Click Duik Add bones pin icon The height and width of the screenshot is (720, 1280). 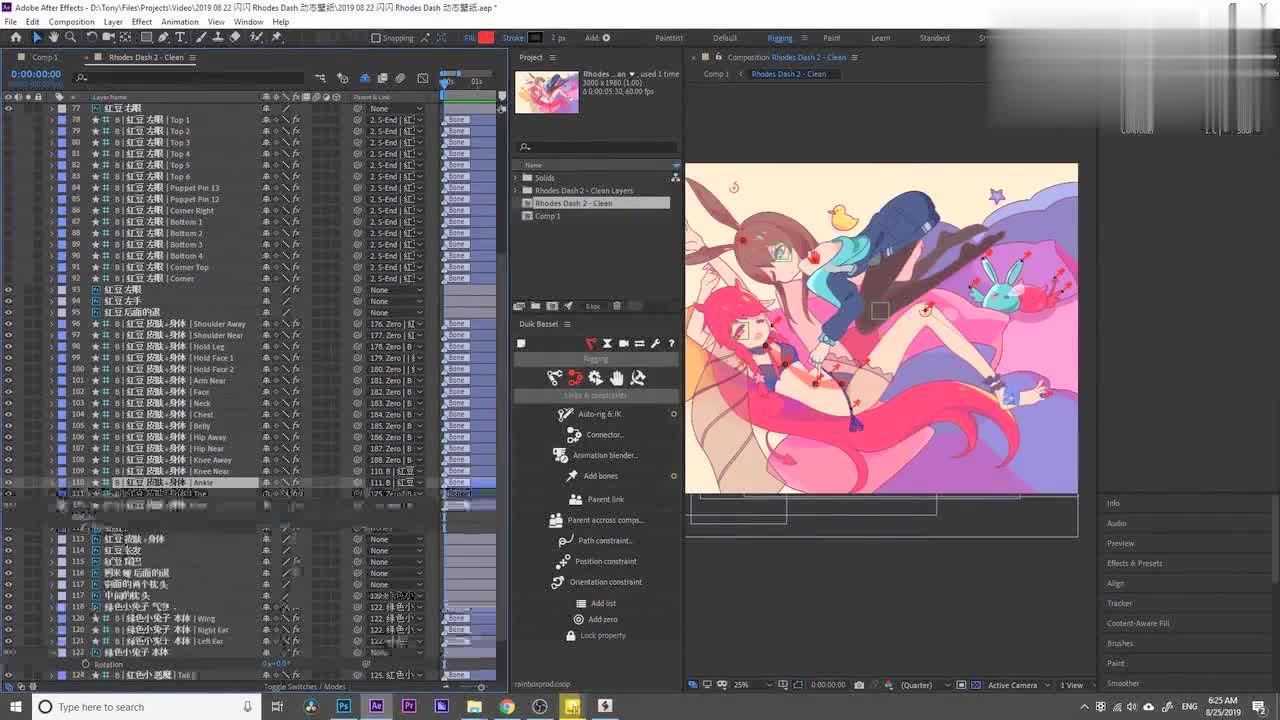(572, 476)
